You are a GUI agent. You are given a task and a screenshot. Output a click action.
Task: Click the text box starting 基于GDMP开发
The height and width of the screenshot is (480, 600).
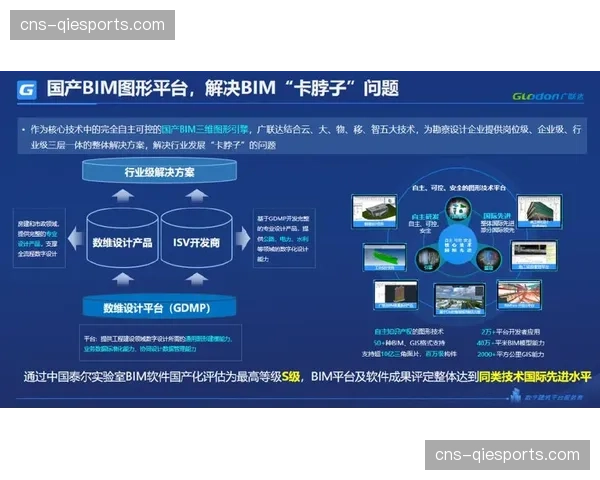click(284, 238)
